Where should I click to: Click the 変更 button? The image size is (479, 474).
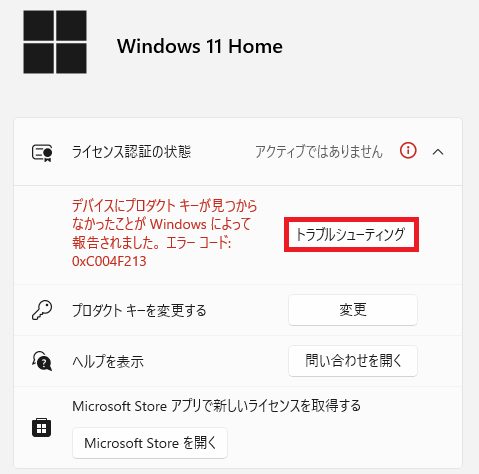(x=353, y=310)
